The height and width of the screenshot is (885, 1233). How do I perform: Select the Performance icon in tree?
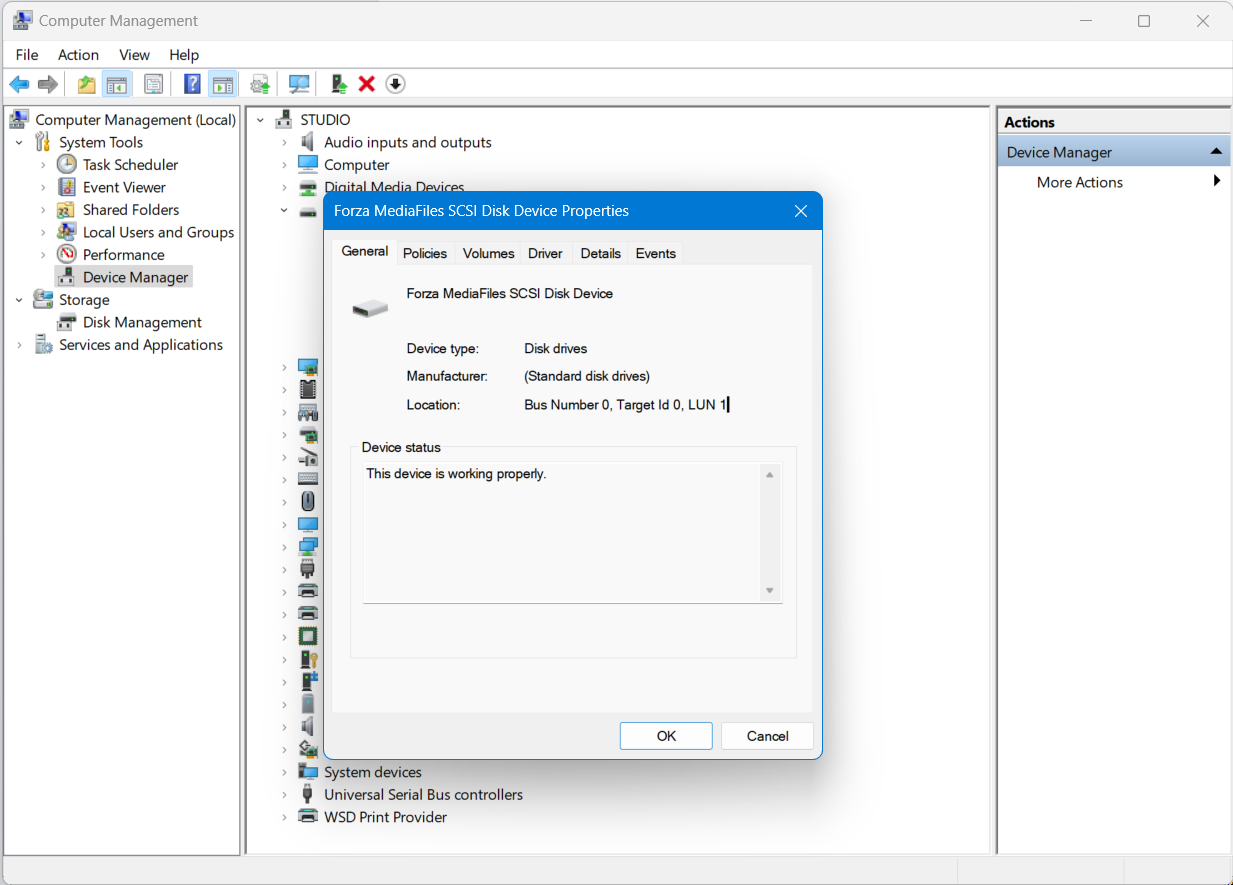[x=67, y=254]
